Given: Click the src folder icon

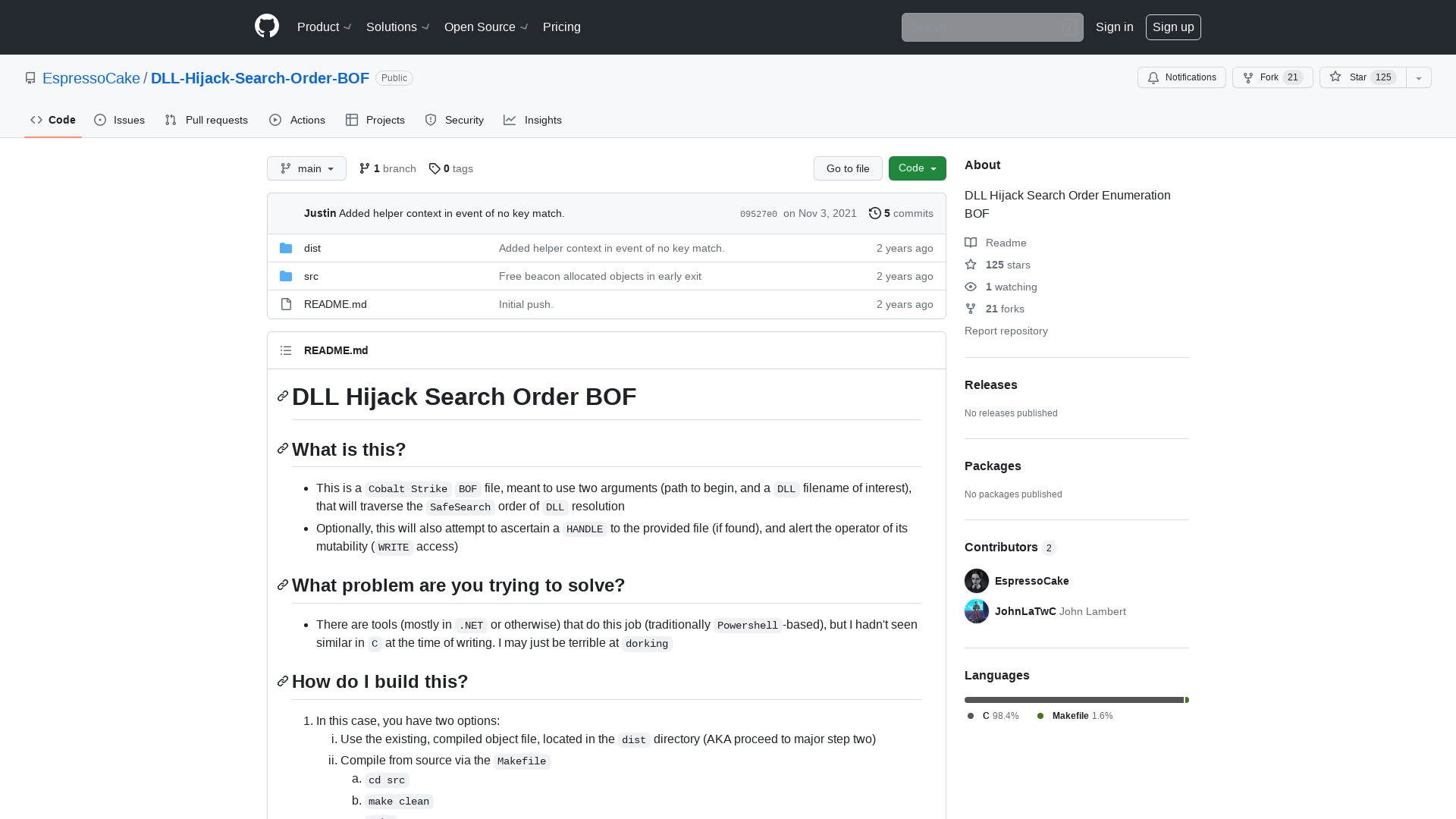Looking at the screenshot, I should (x=286, y=276).
